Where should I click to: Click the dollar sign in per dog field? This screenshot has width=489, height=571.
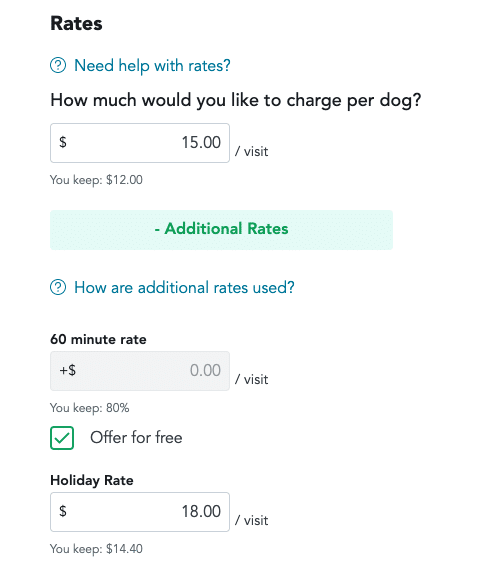(x=63, y=142)
